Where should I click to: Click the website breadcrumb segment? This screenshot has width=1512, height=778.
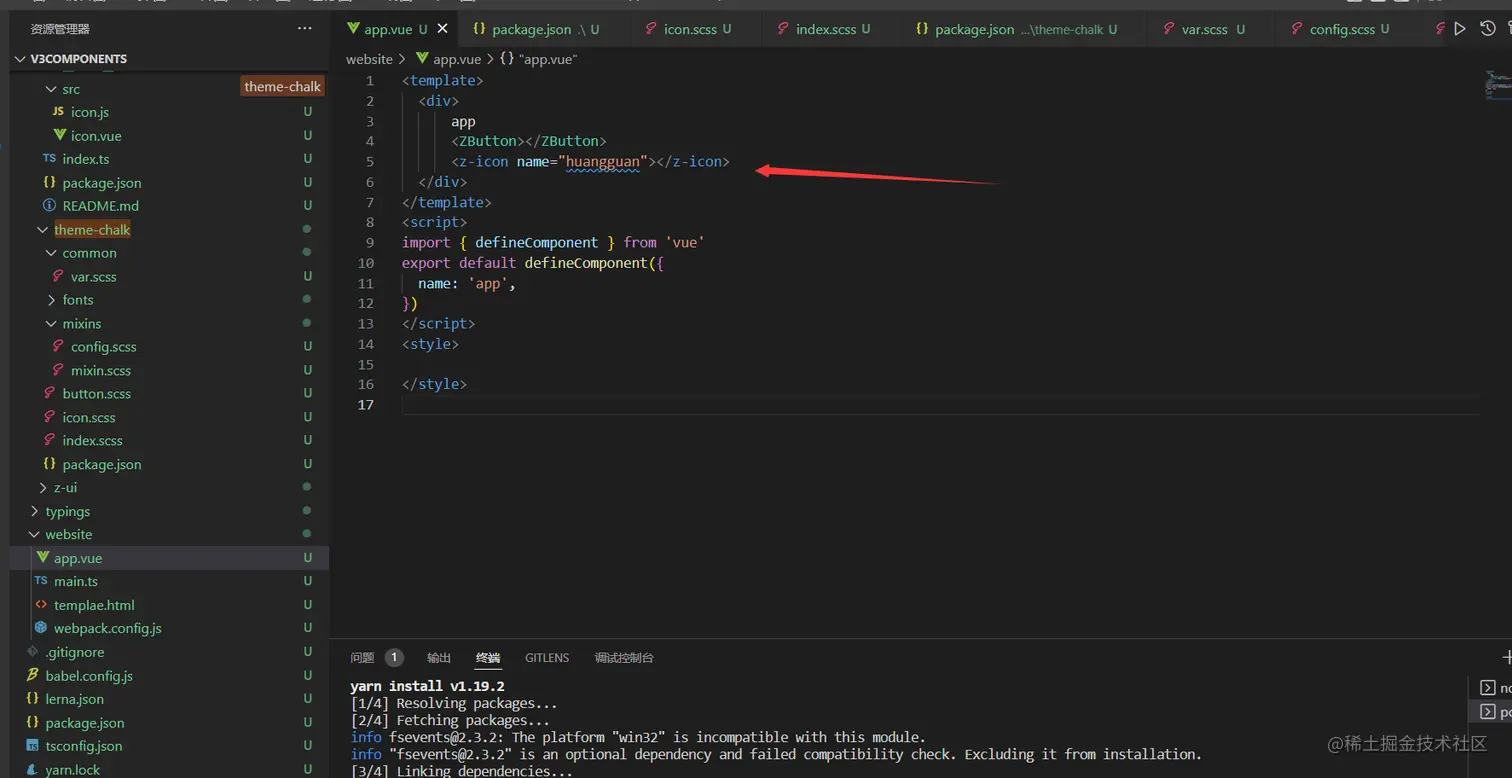point(370,59)
